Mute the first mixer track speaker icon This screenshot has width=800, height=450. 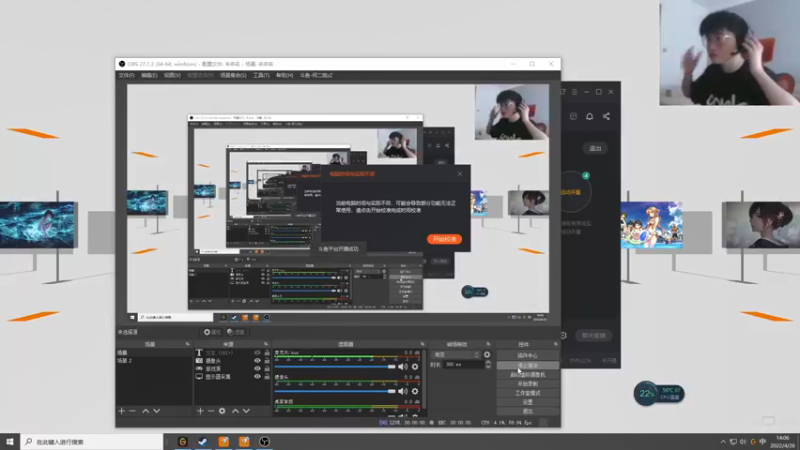click(403, 366)
